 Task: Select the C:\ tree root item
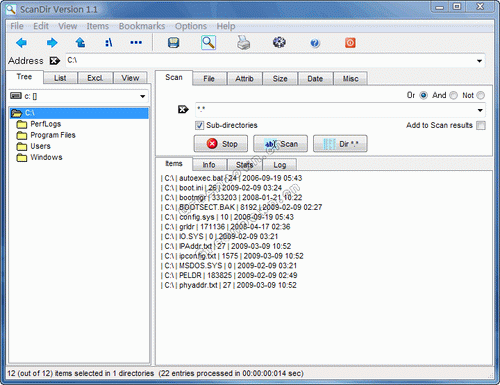click(x=79, y=113)
